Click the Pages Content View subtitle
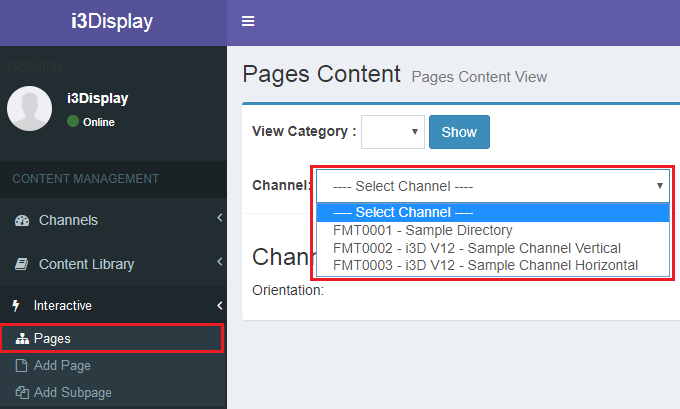680x409 pixels. tap(479, 77)
